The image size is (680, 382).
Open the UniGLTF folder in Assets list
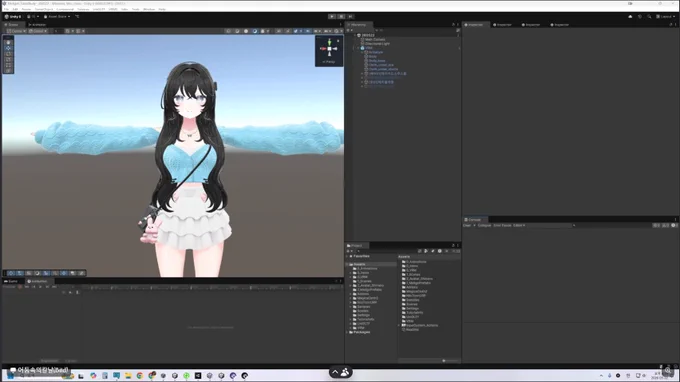[x=412, y=317]
